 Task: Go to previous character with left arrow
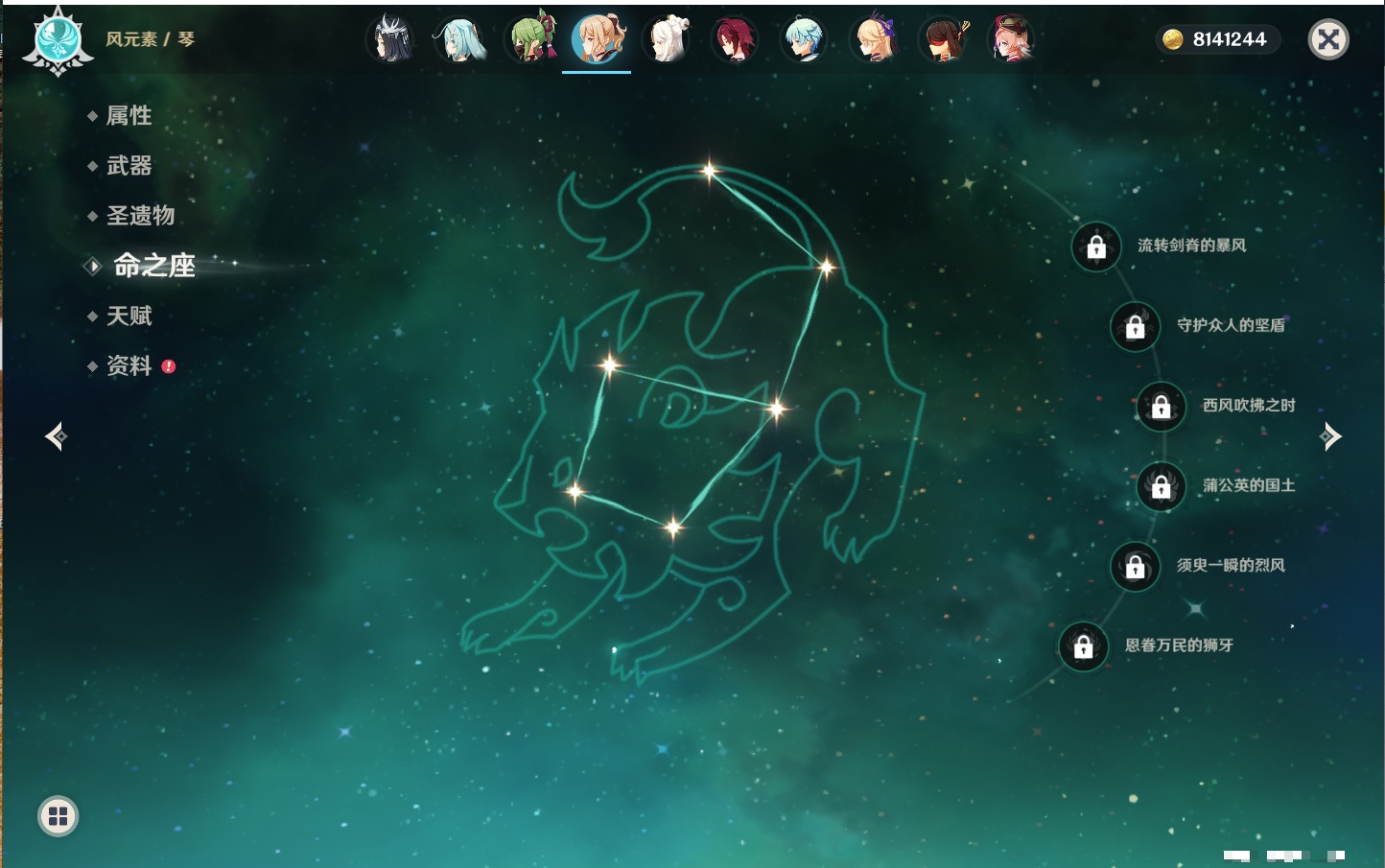[x=56, y=436]
